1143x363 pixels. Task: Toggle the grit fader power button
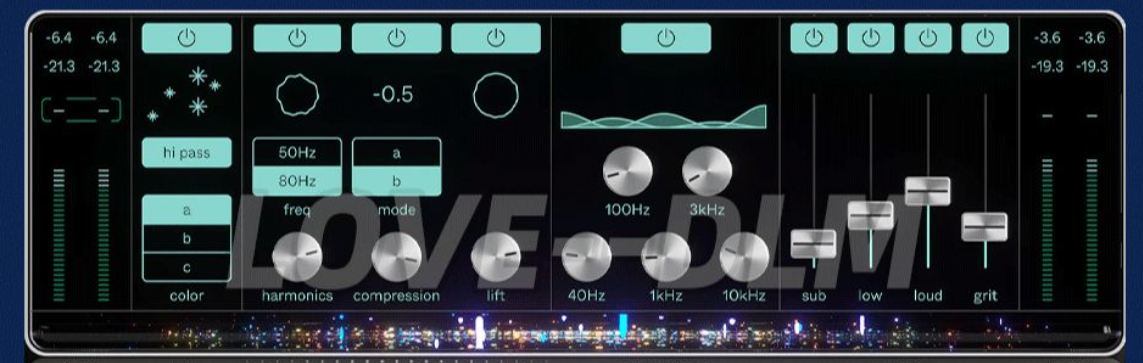(985, 38)
